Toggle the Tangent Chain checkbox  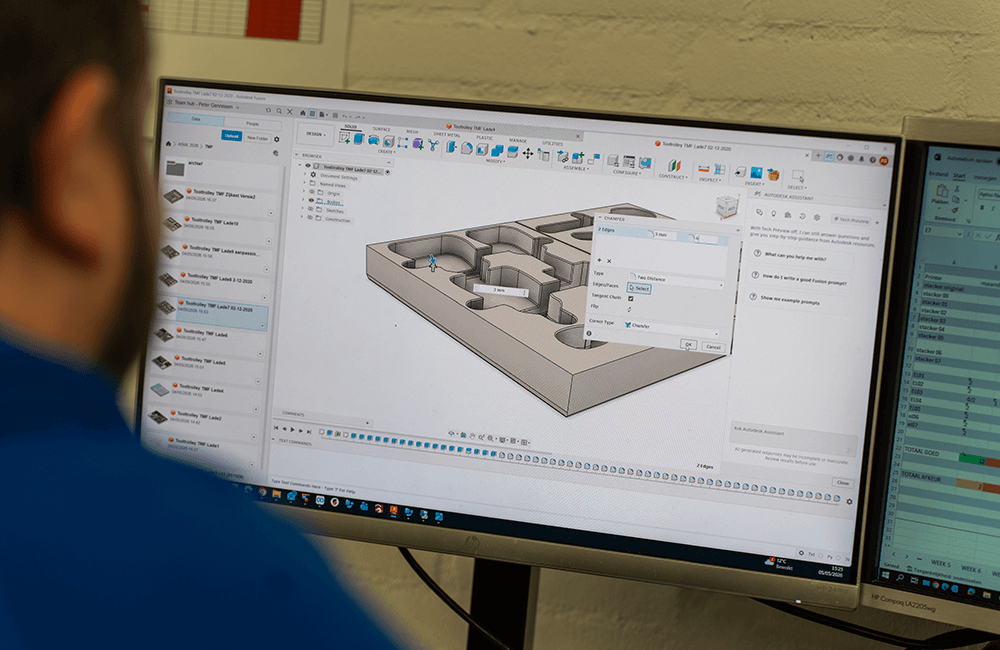[631, 298]
